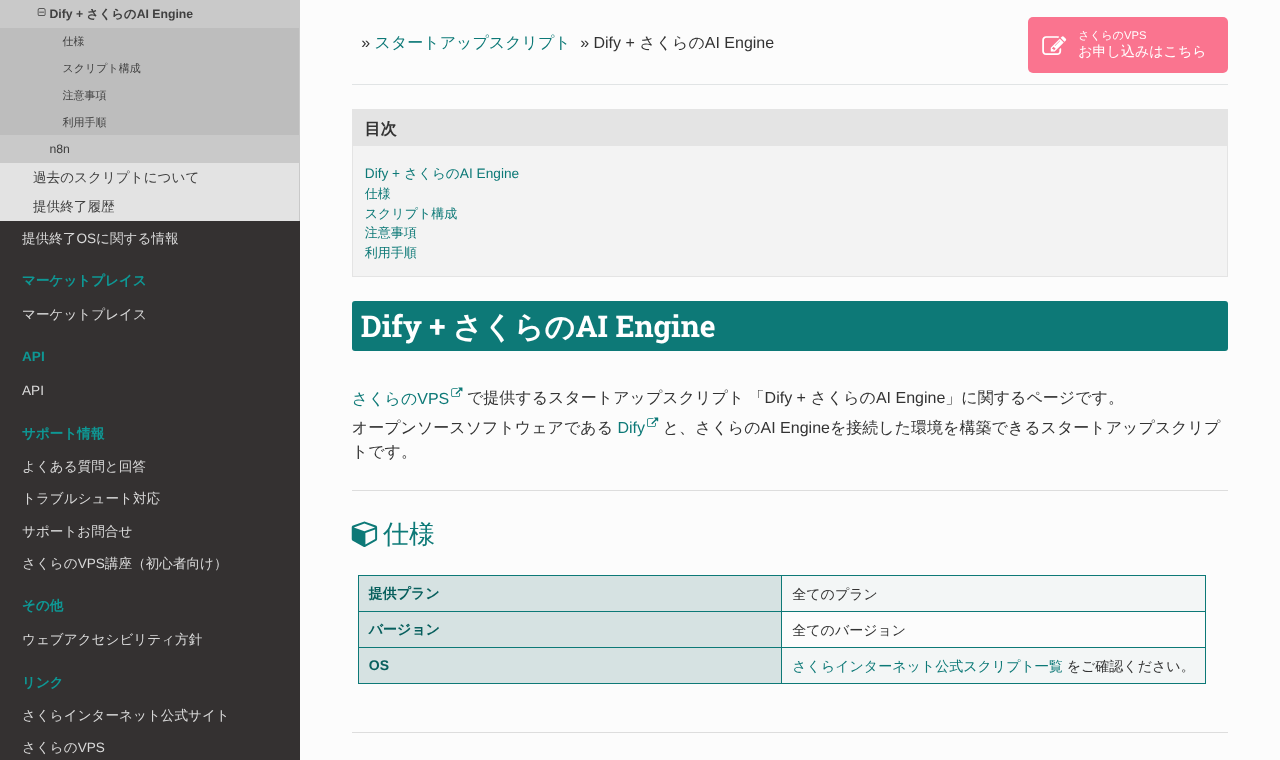Image resolution: width=1280 pixels, height=760 pixels.
Task: Open よくある質問と回答 in sidebar
Action: 150,466
